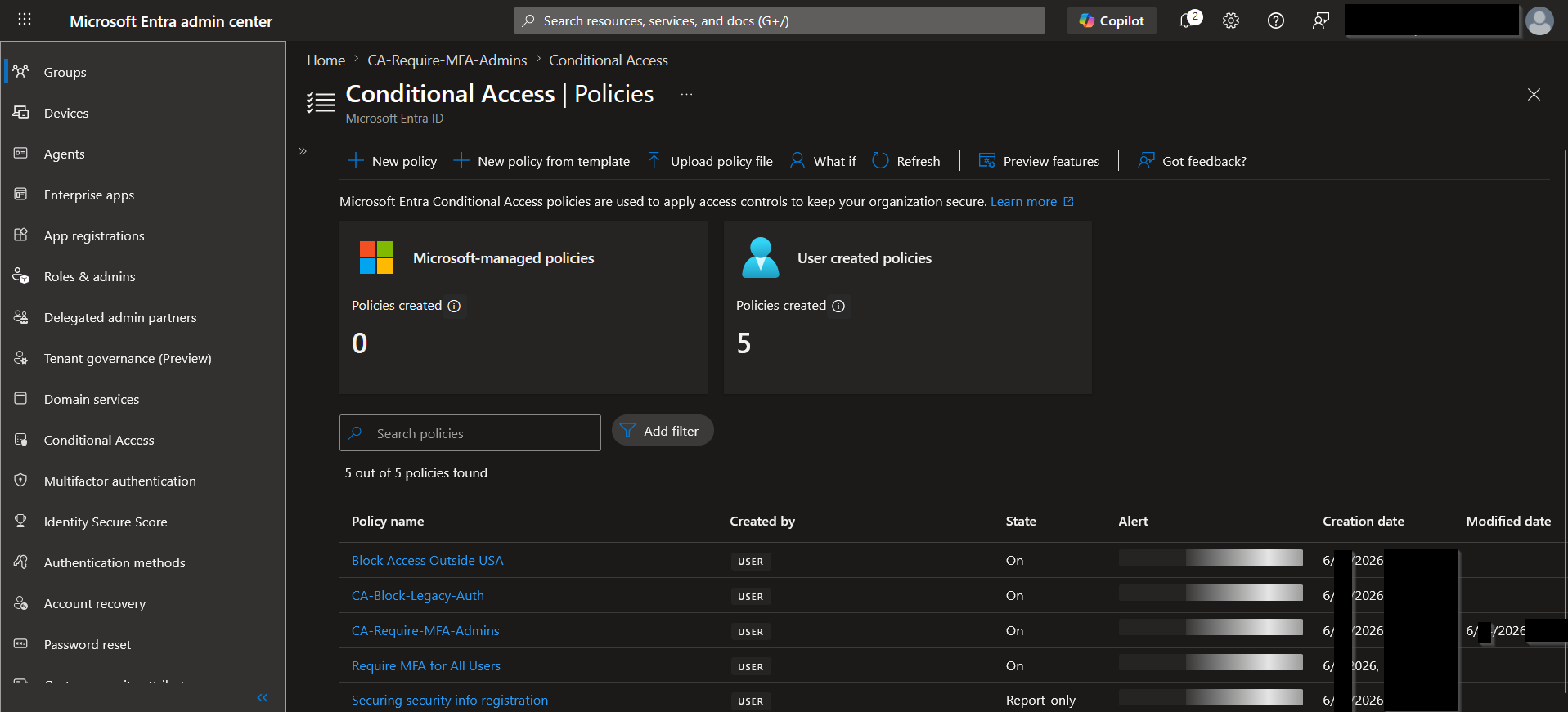Screen dimensions: 1568x712
Task: Click the Devices sidebar icon
Action: pos(21,112)
